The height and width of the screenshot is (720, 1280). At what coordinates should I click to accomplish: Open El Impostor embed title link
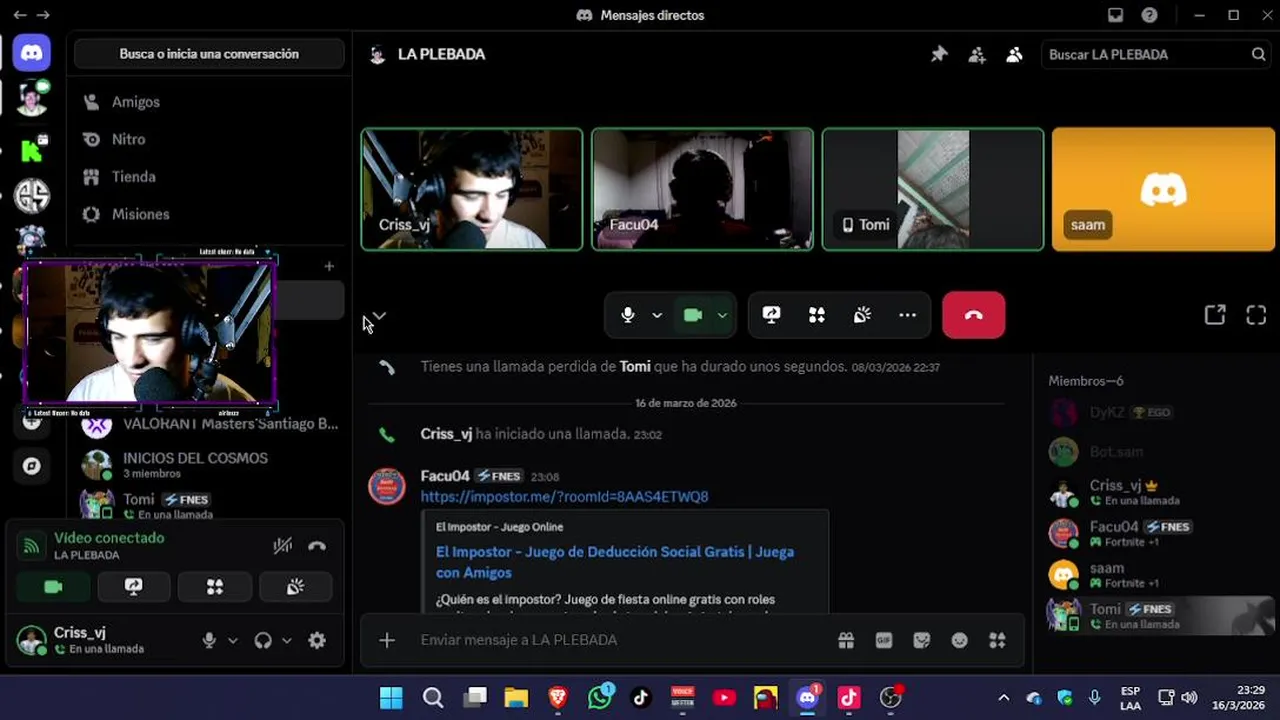click(615, 562)
